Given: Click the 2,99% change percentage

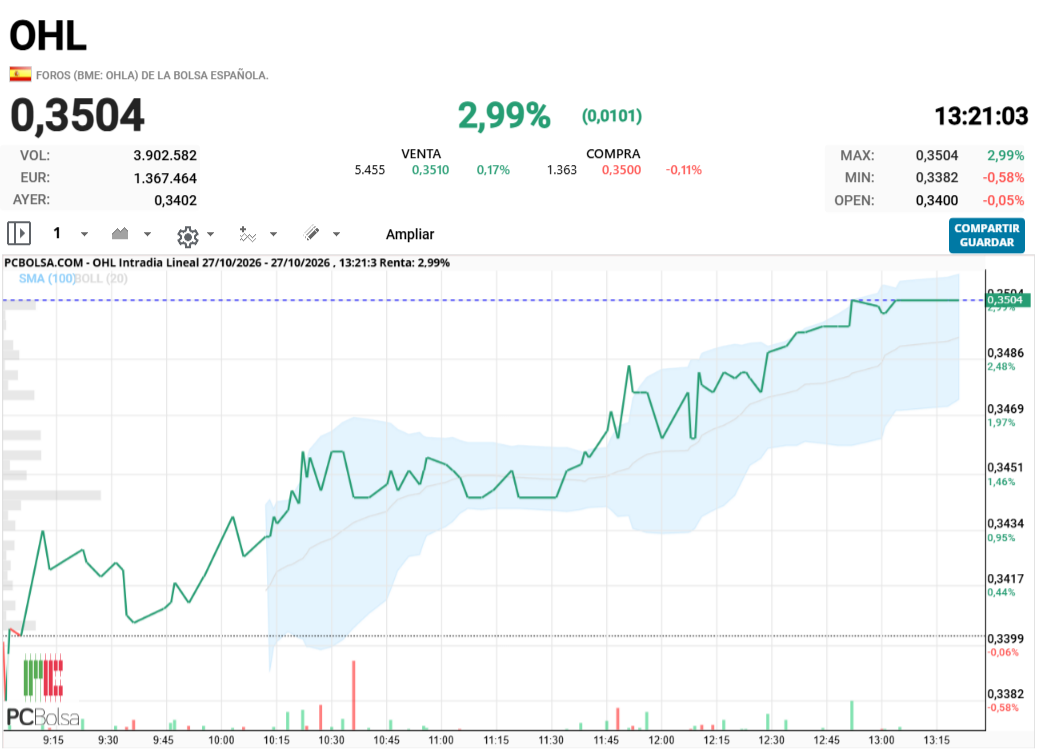Looking at the screenshot, I should (x=504, y=116).
